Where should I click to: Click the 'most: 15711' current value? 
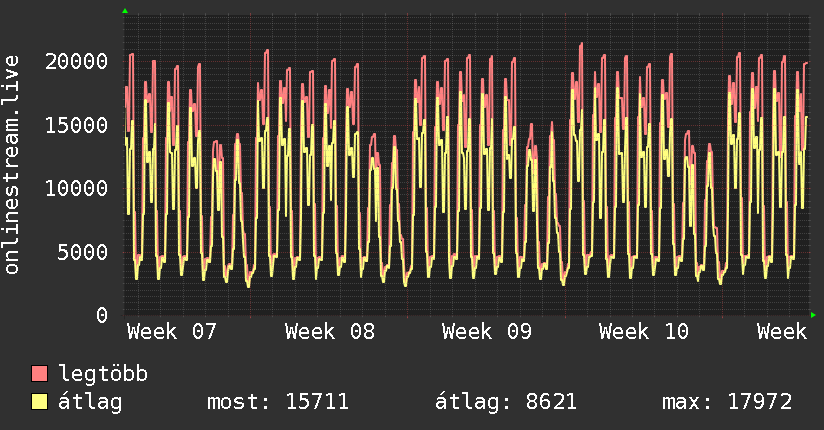coord(277,402)
